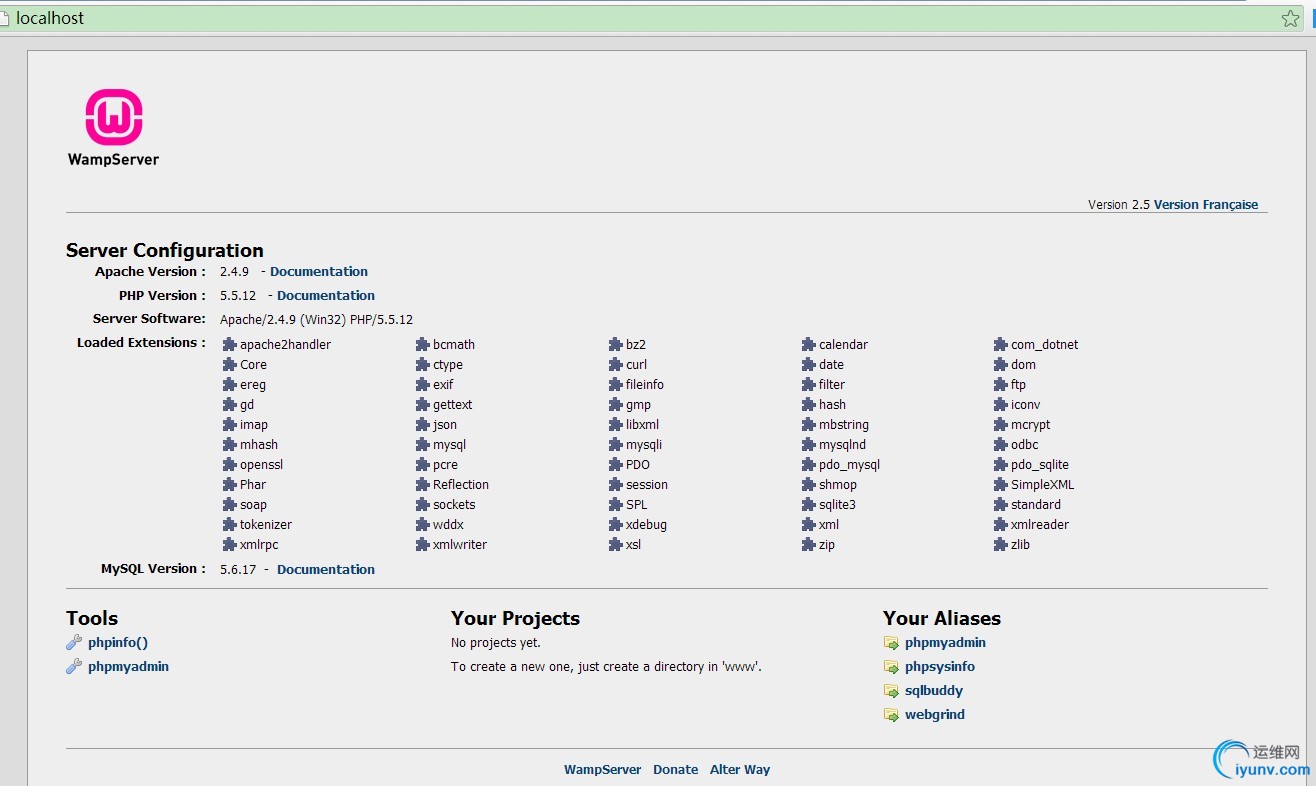
Task: Click page icon in the address bar
Action: 4,18
